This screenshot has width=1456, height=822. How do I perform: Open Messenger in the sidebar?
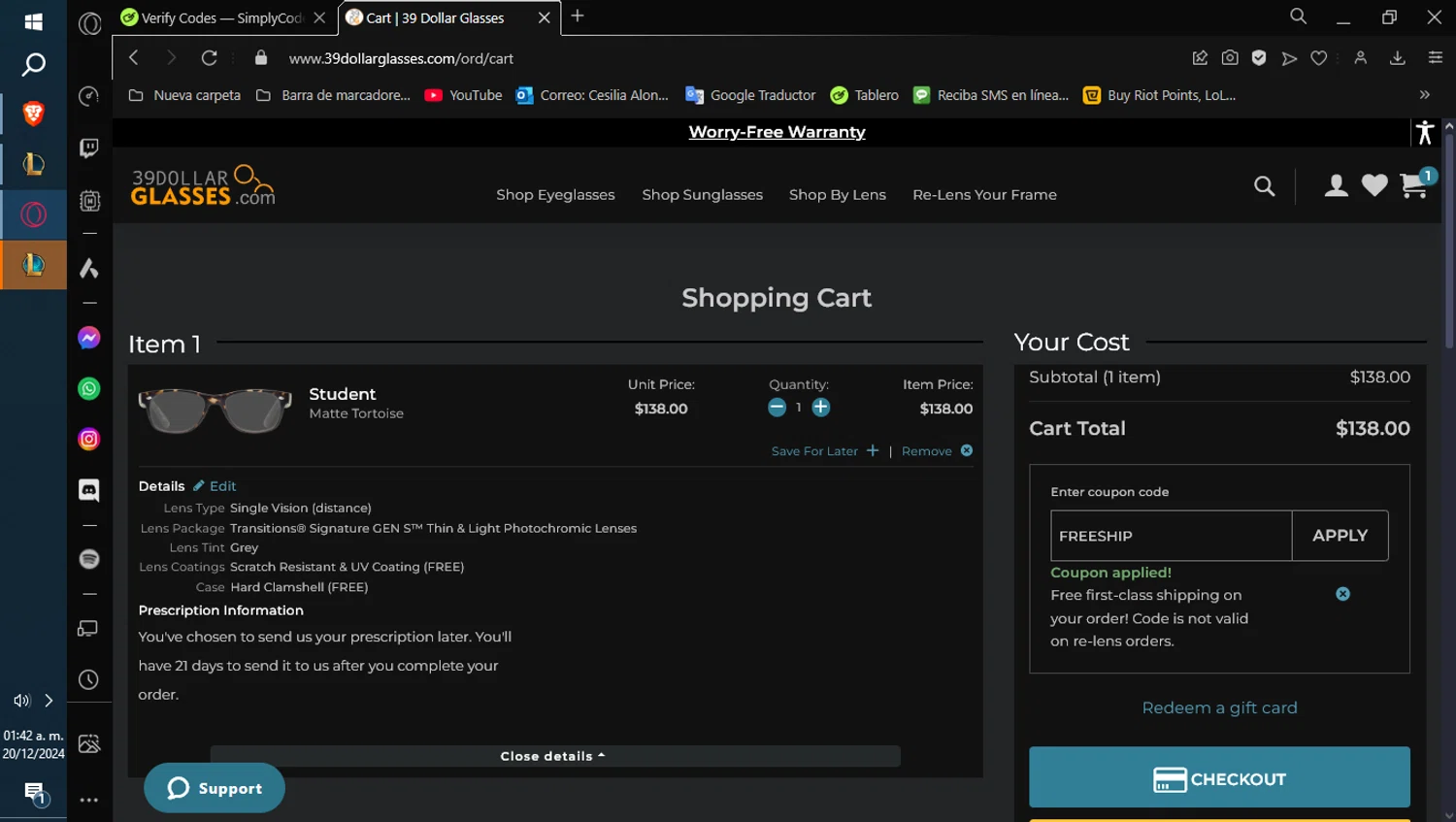click(x=89, y=338)
